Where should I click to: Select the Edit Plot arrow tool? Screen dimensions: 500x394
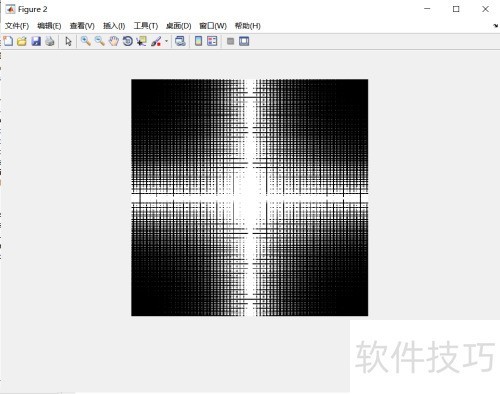[x=68, y=41]
